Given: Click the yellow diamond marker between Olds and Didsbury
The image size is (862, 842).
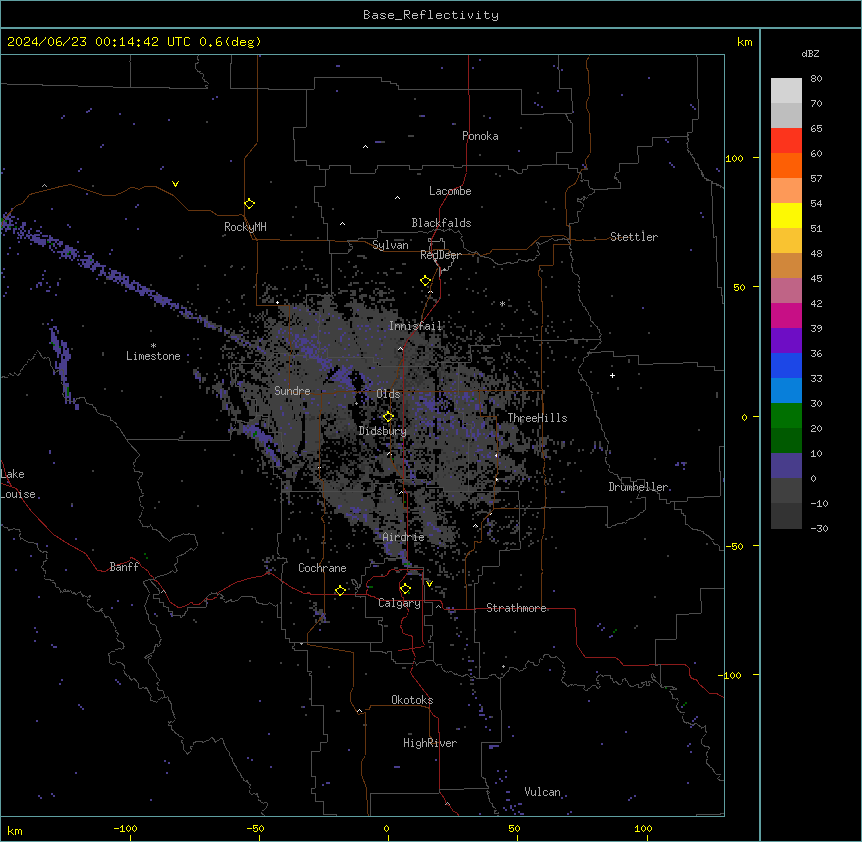Looking at the screenshot, I should click(388, 417).
